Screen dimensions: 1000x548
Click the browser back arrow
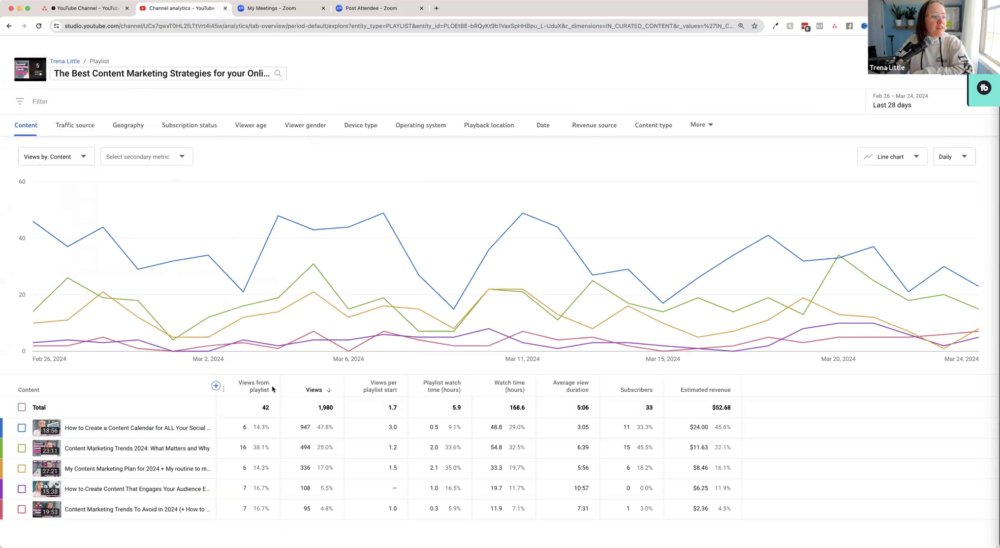coord(9,26)
